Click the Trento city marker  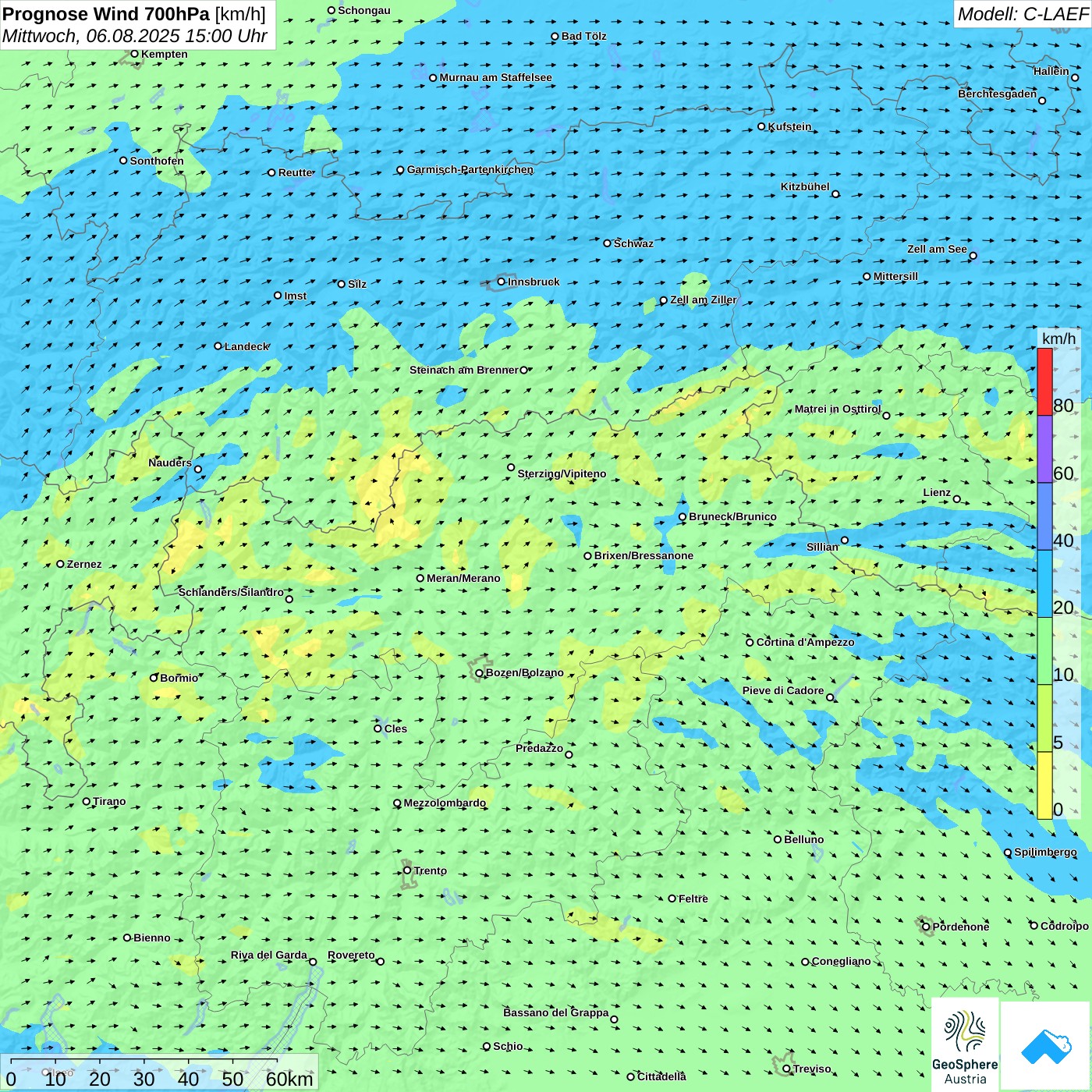pyautogui.click(x=407, y=870)
